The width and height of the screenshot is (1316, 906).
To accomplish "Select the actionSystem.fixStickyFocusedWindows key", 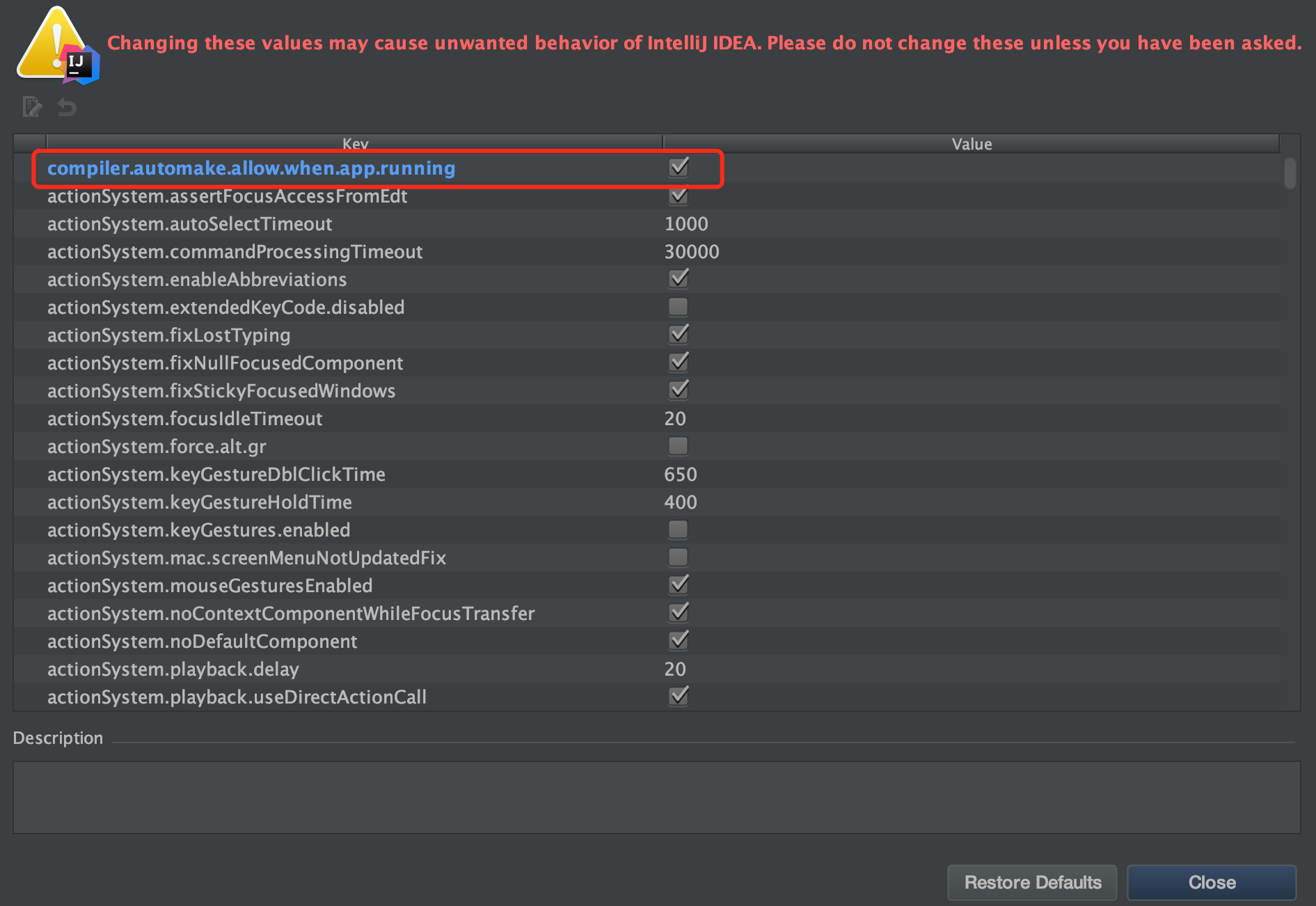I will (221, 391).
